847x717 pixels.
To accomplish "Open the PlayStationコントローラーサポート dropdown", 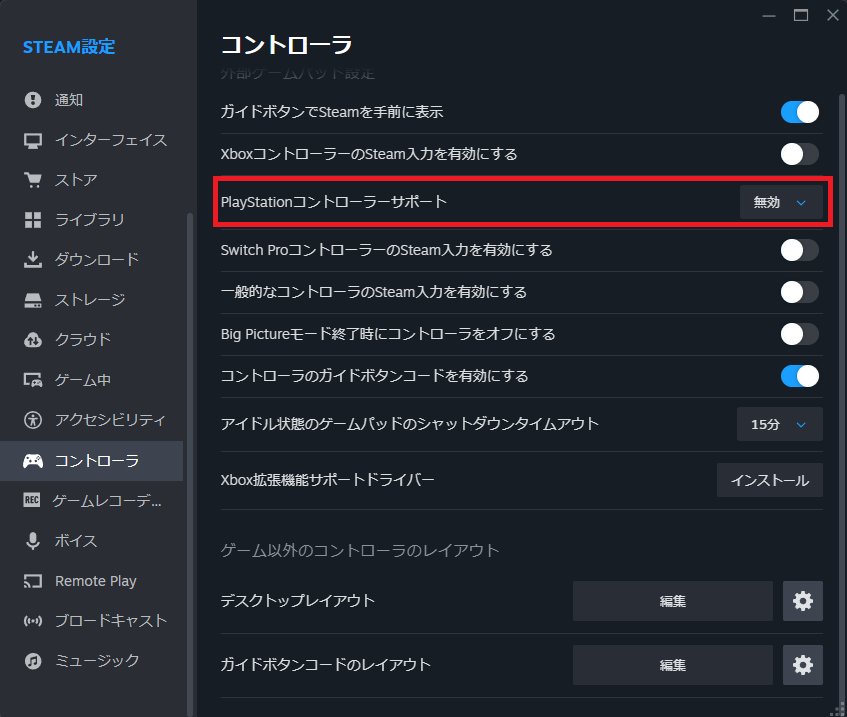I will click(x=781, y=201).
